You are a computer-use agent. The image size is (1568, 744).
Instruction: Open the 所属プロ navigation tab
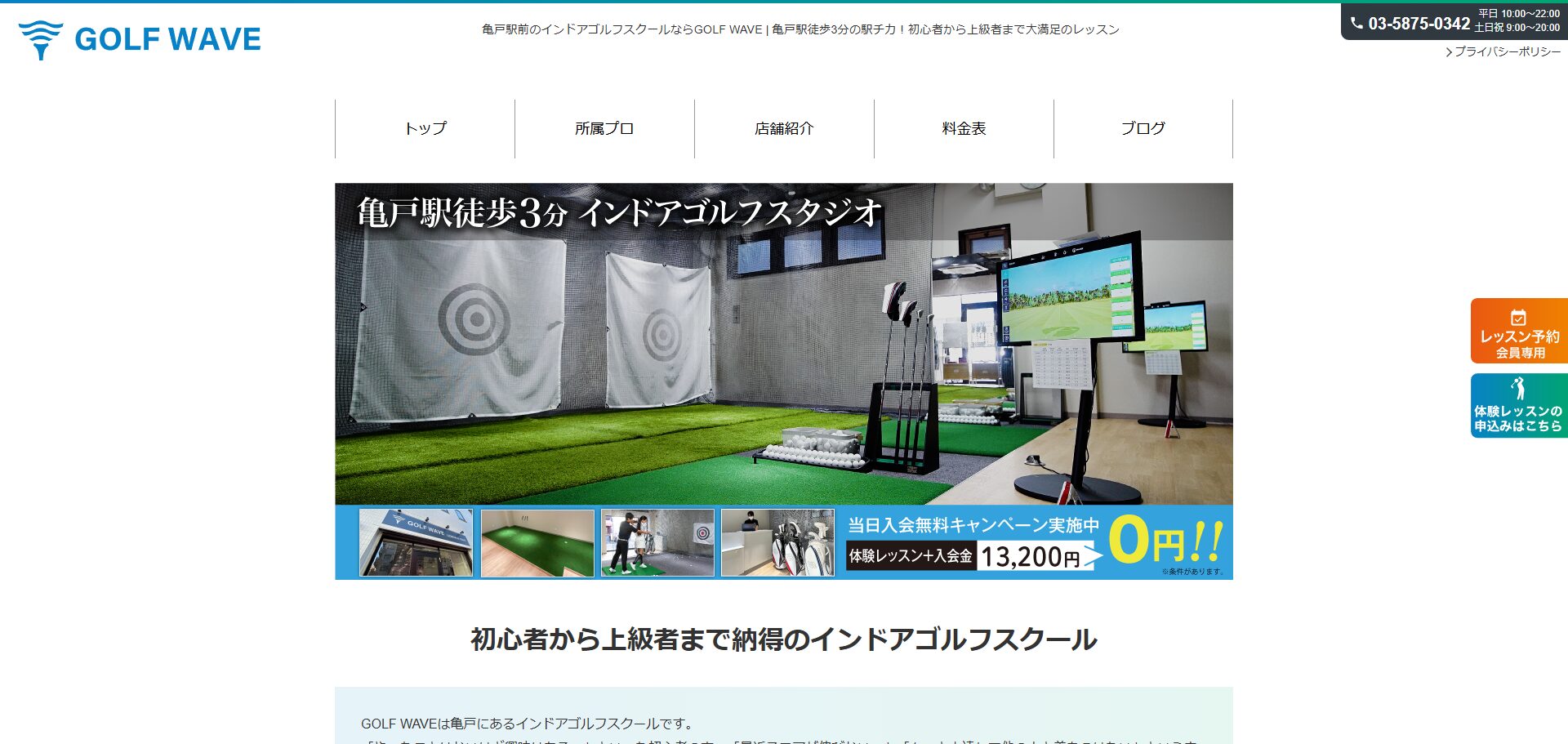(604, 129)
